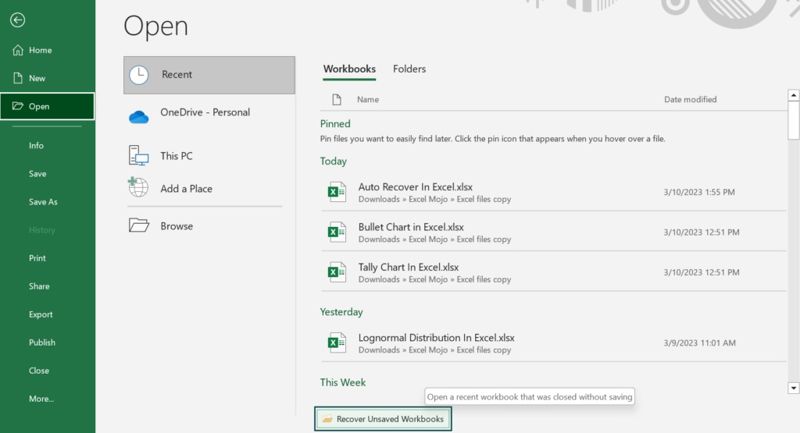Image resolution: width=800 pixels, height=433 pixels.
Task: Click Excel icon beside Auto Recover In Excel.xlsx
Action: click(336, 192)
